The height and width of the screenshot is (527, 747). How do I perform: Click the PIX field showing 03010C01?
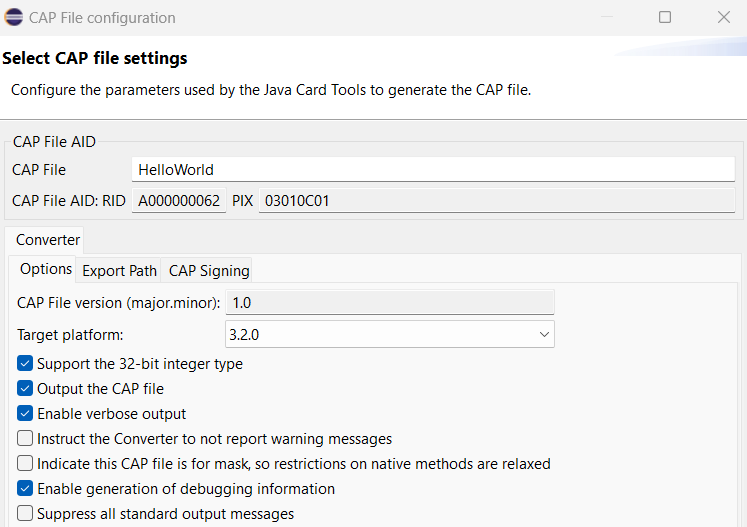coord(497,201)
